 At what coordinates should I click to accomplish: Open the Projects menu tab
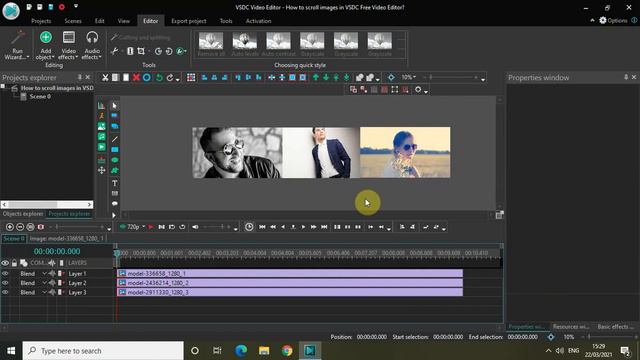(41, 21)
